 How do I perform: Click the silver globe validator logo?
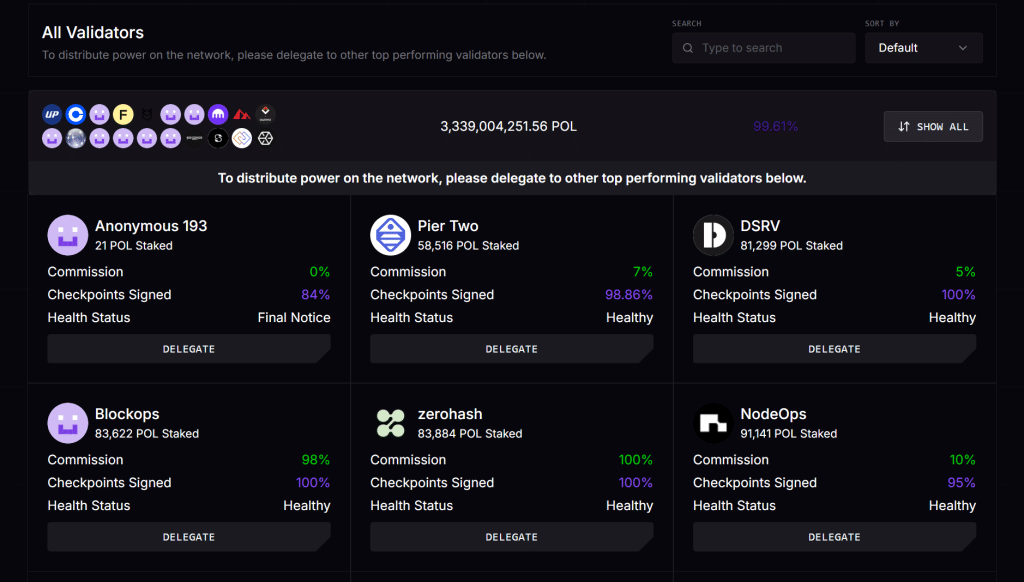(x=76, y=138)
